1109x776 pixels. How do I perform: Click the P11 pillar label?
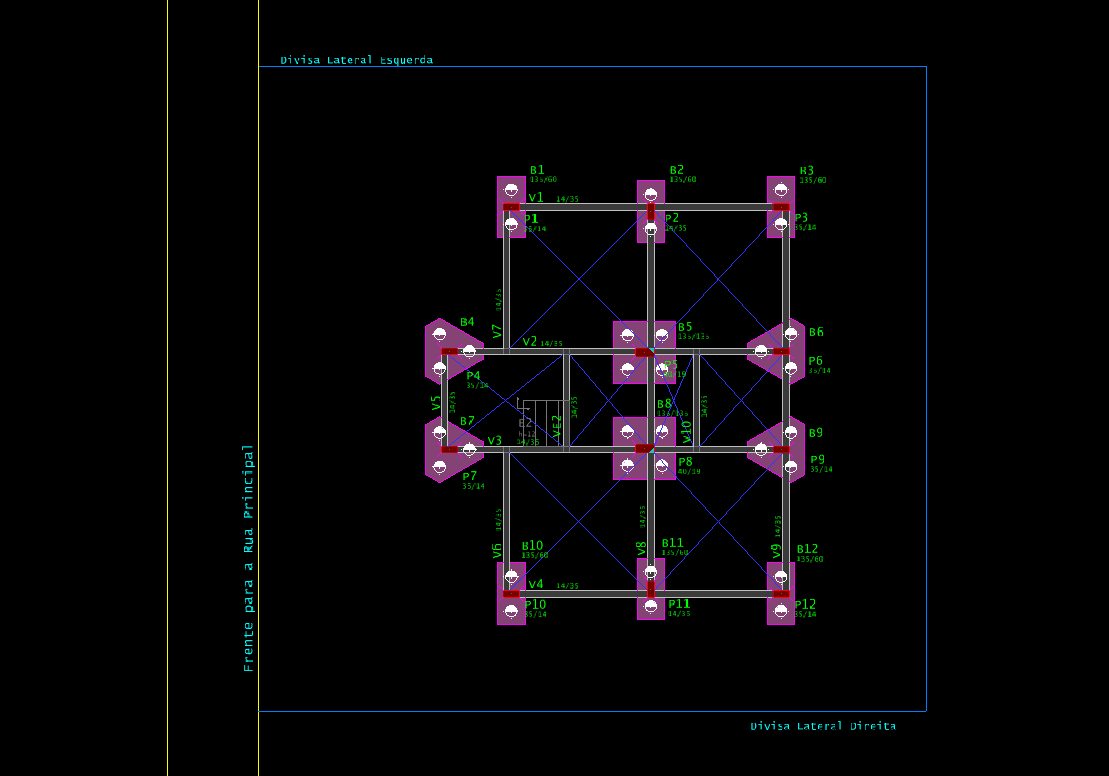pyautogui.click(x=679, y=604)
